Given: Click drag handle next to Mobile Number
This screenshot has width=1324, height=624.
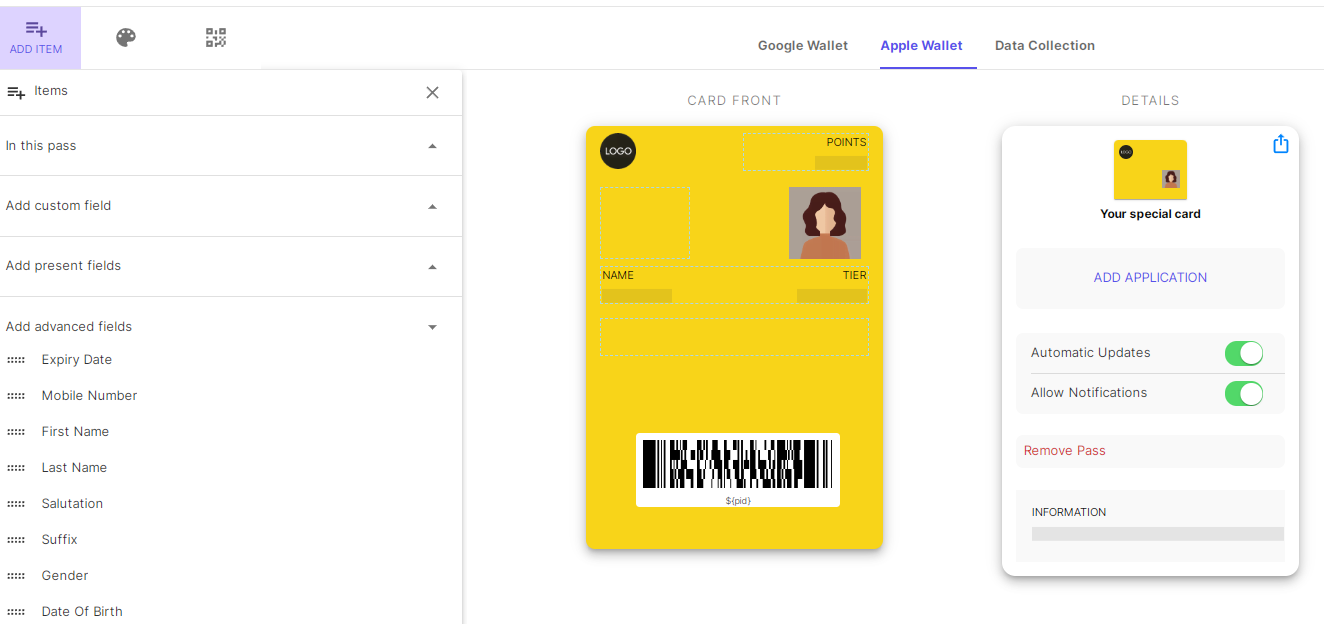Looking at the screenshot, I should (16, 396).
